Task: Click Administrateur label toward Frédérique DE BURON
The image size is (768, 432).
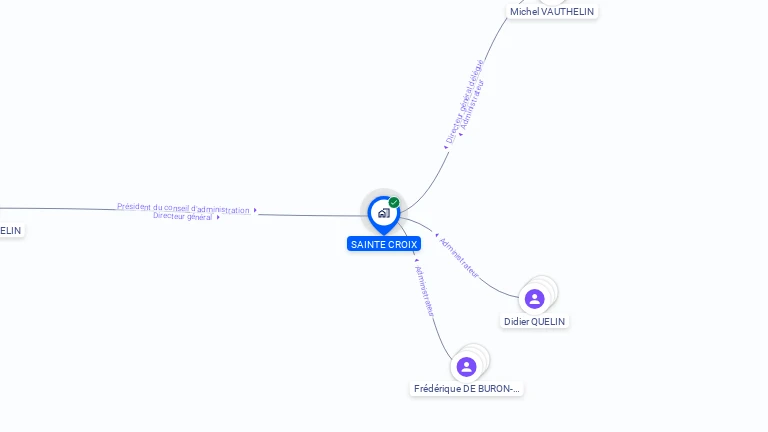Action: coord(425,291)
